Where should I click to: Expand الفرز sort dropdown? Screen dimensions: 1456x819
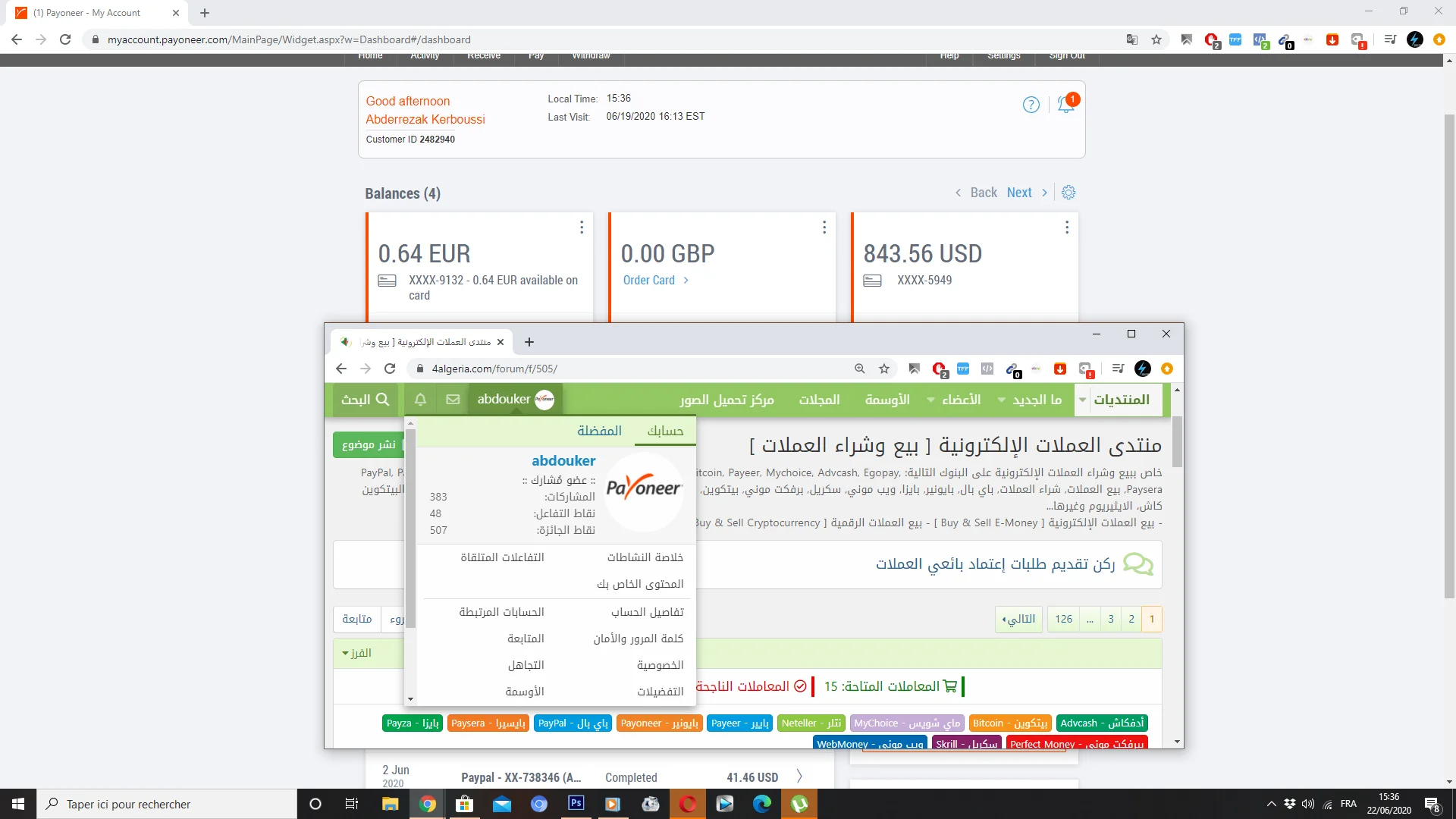[356, 653]
